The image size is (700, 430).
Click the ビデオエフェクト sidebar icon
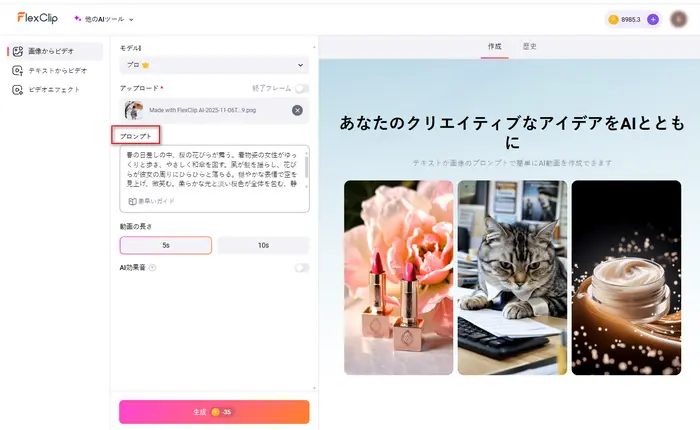17,90
